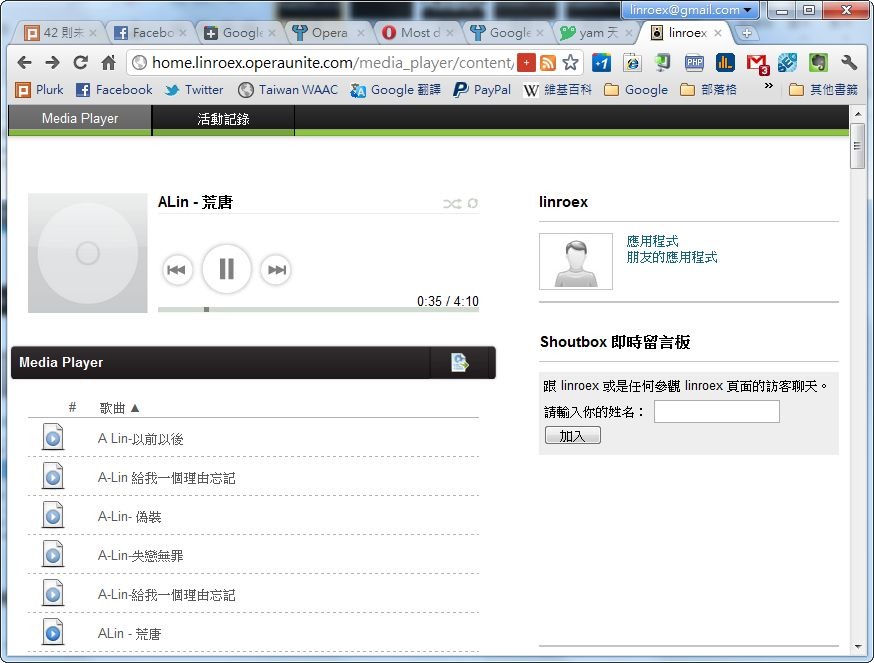This screenshot has height=663, width=874.
Task: Open the PayPal bookmark
Action: pyautogui.click(x=482, y=89)
